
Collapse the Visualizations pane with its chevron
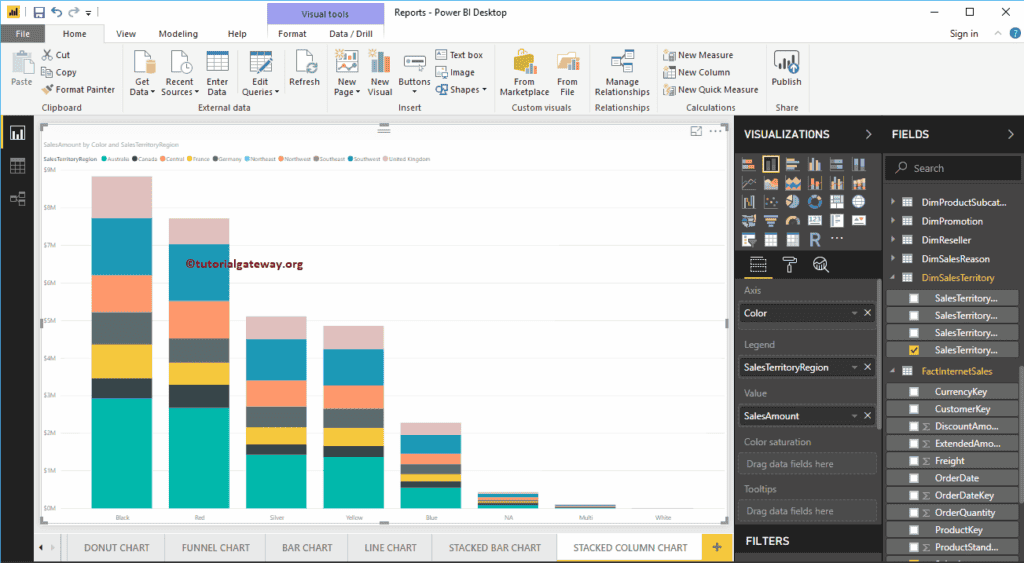867,134
